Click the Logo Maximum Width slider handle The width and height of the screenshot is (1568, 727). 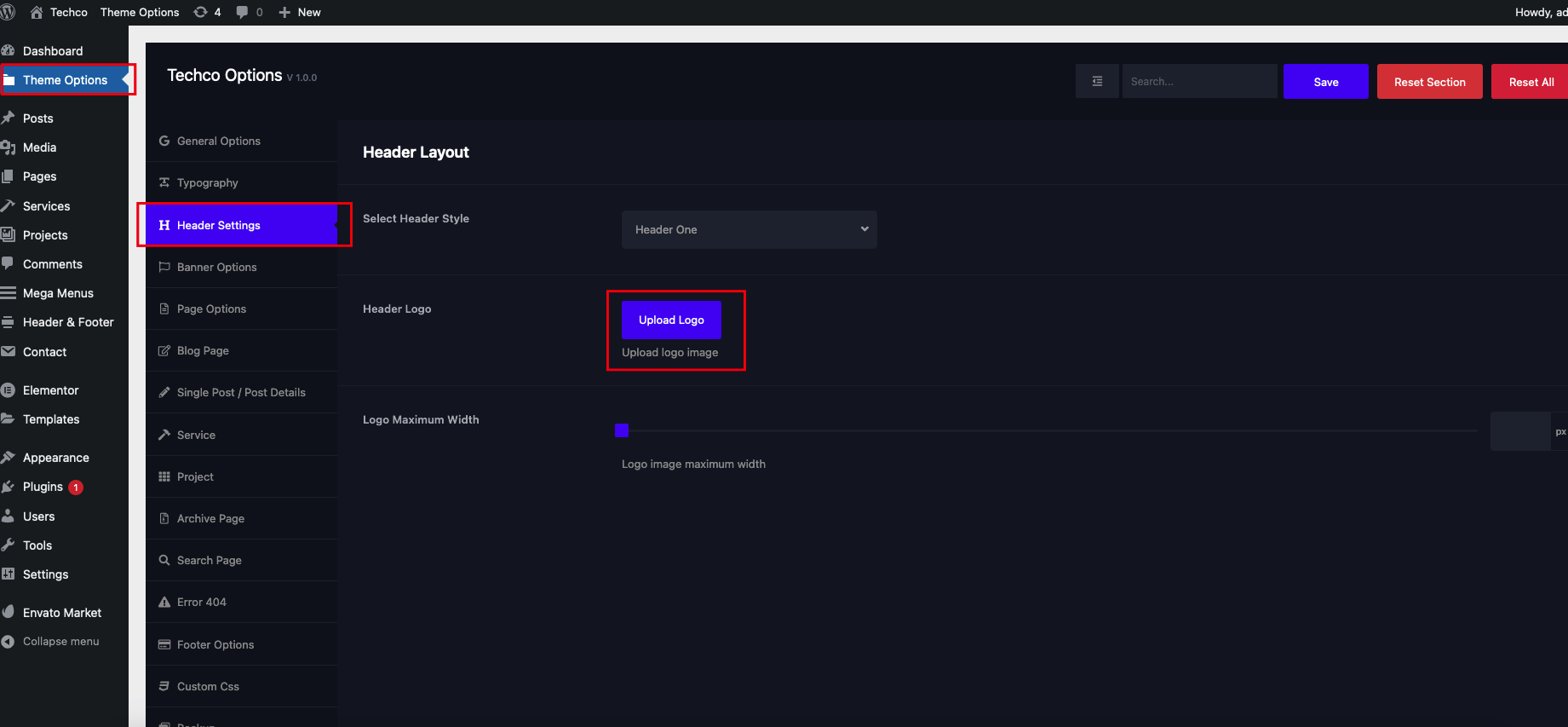point(622,431)
